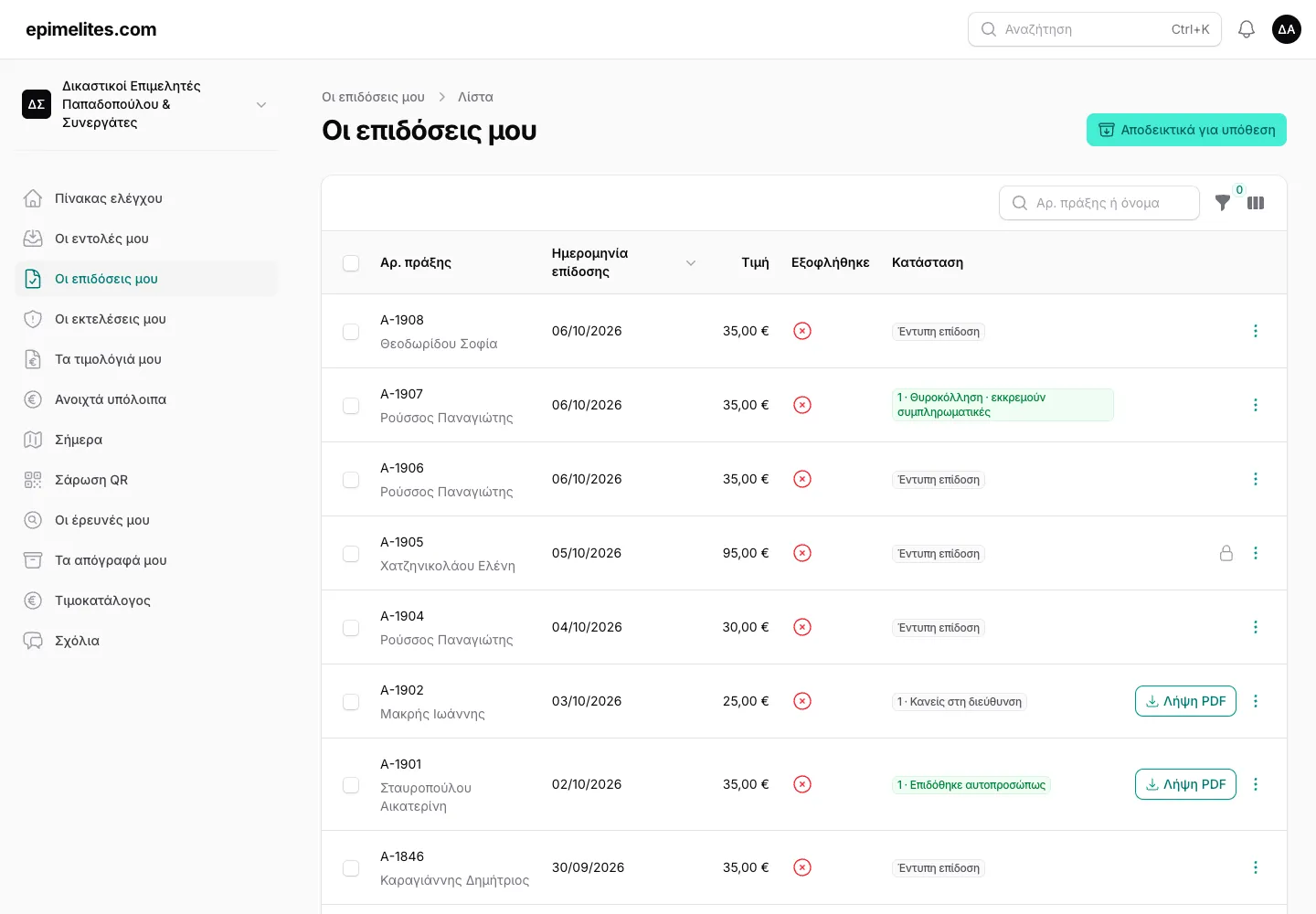Open the notifications bell
Viewport: 1316px width, 914px height.
tap(1247, 29)
